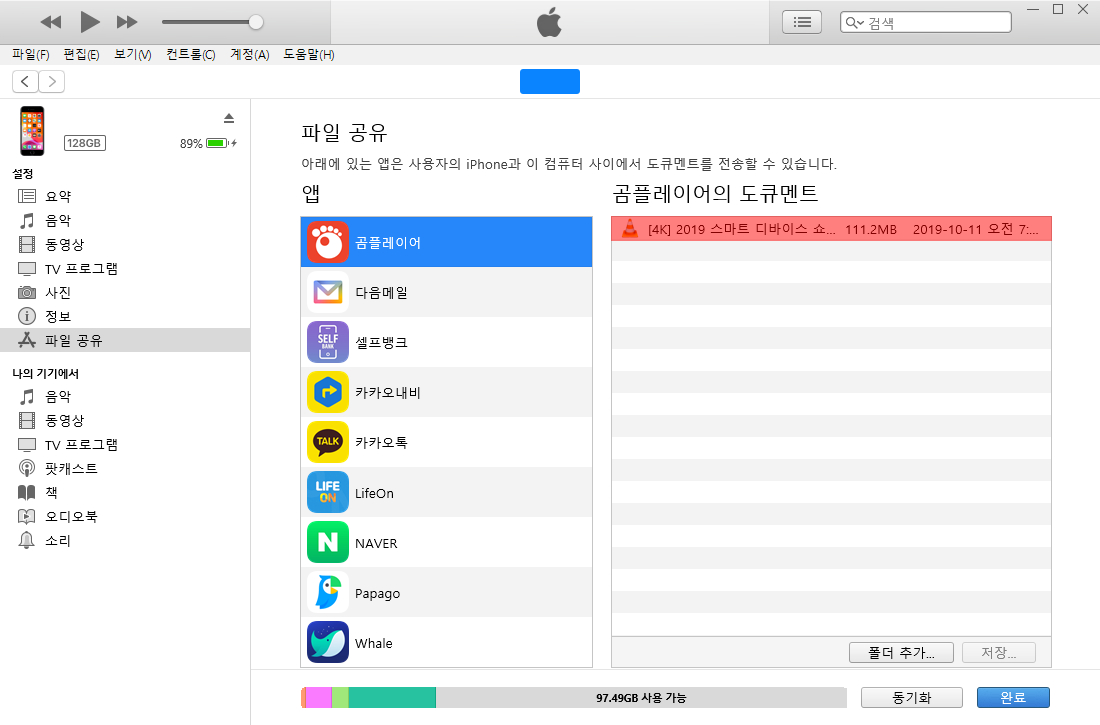The width and height of the screenshot is (1100, 725).
Task: Open the list view icon near search
Action: click(801, 21)
